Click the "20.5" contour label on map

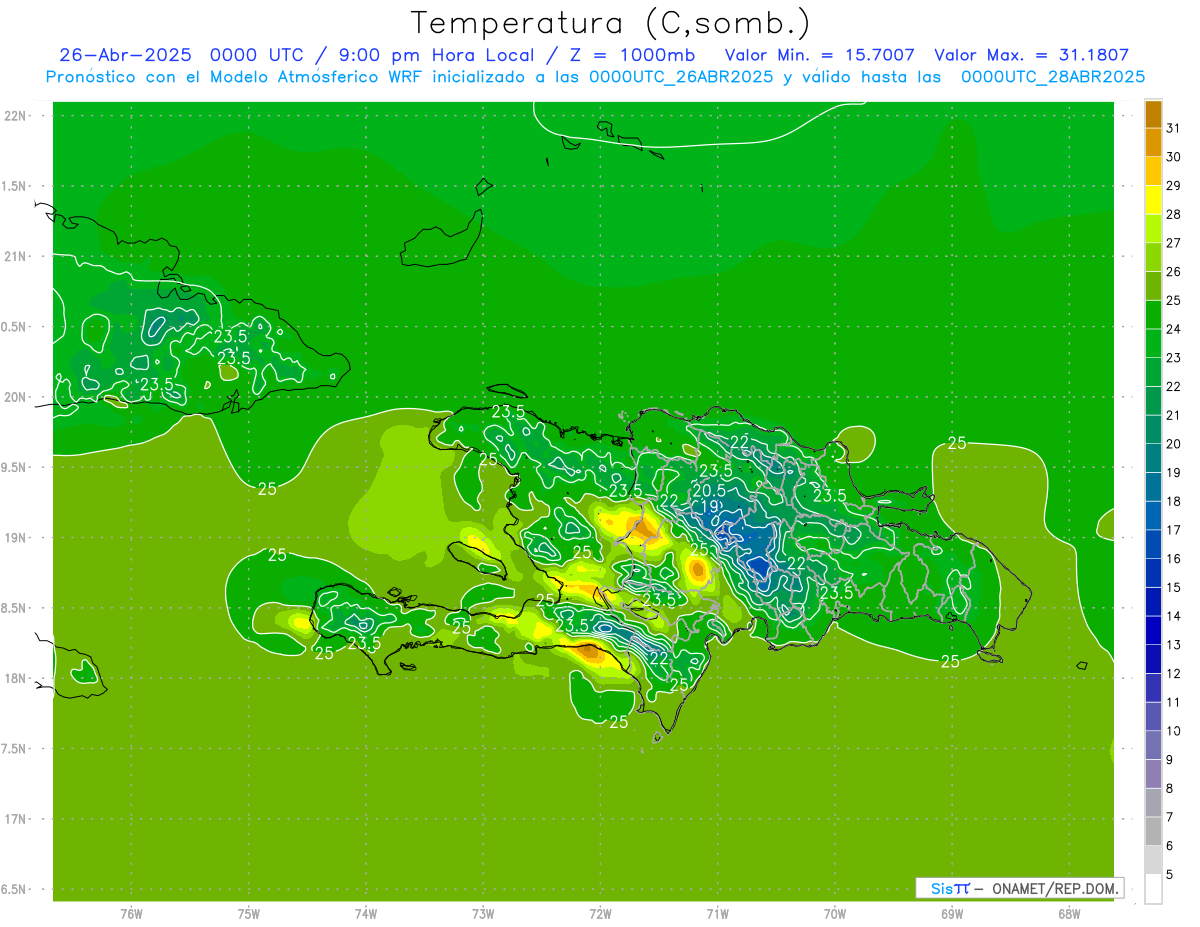[708, 491]
